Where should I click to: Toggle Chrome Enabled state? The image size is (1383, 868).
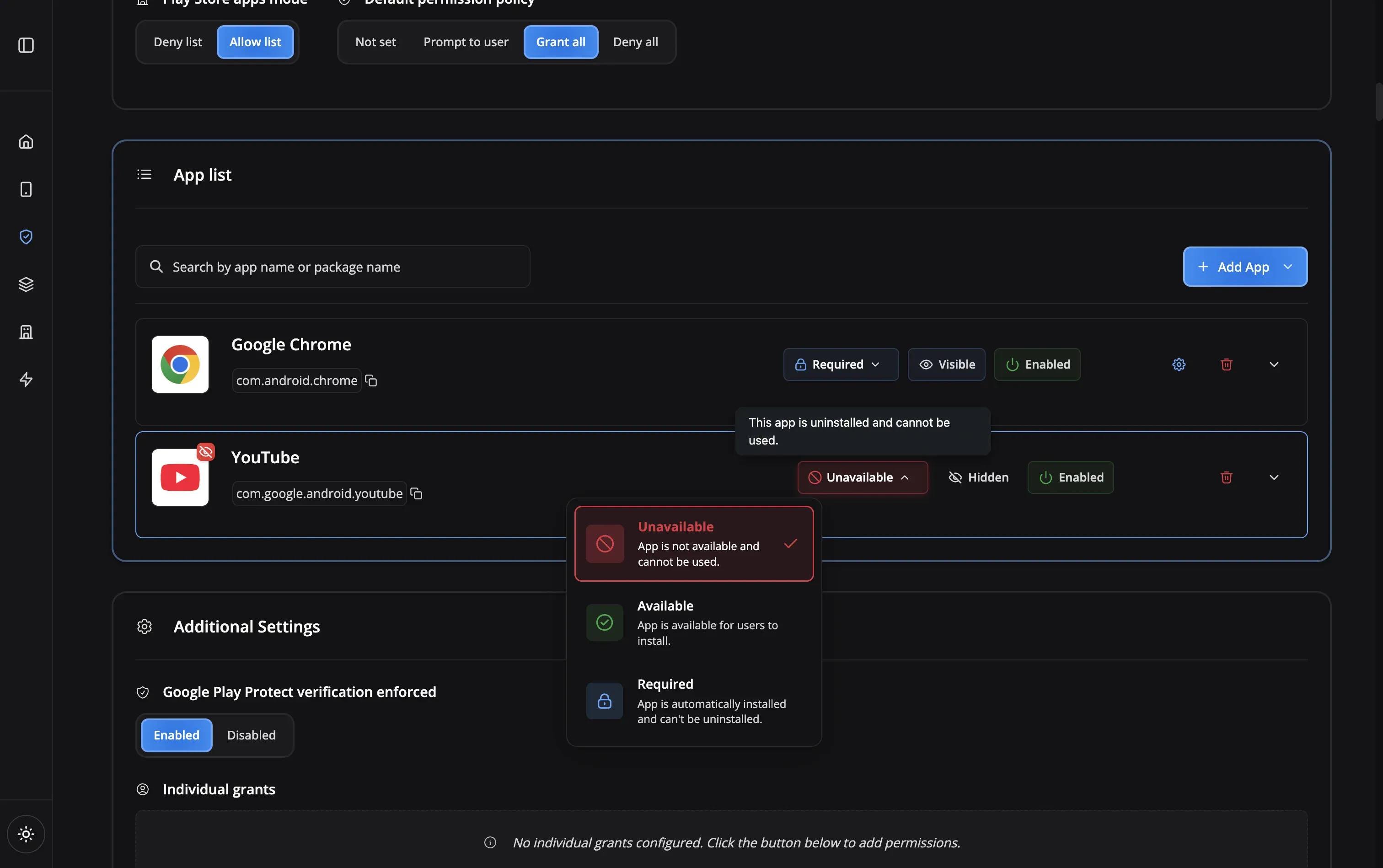1037,364
